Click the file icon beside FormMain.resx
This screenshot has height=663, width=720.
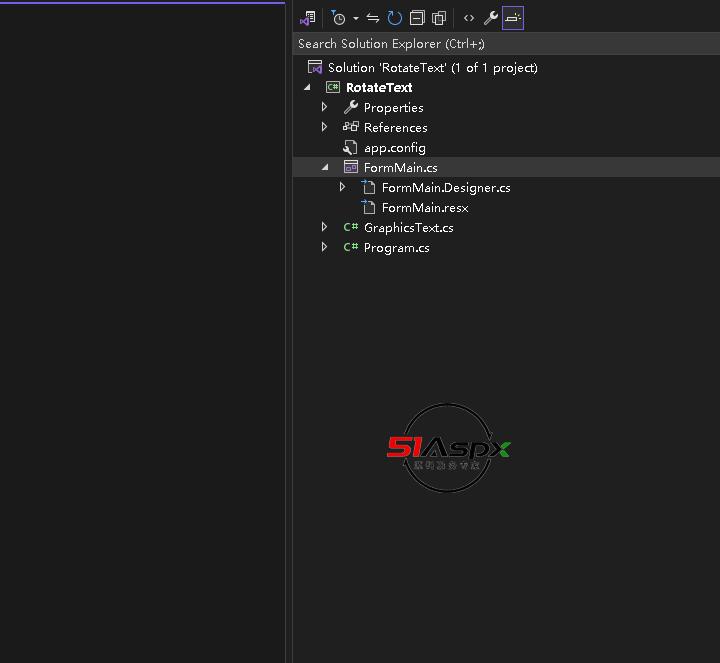pyautogui.click(x=368, y=207)
